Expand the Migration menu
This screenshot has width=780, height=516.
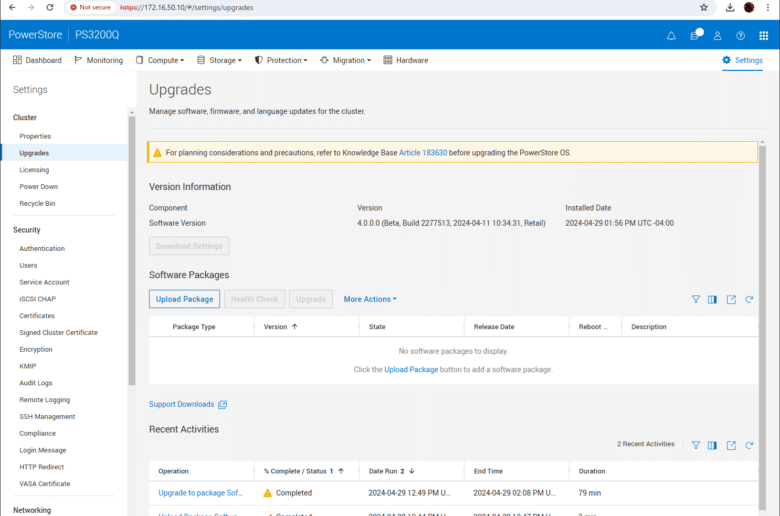pos(346,60)
